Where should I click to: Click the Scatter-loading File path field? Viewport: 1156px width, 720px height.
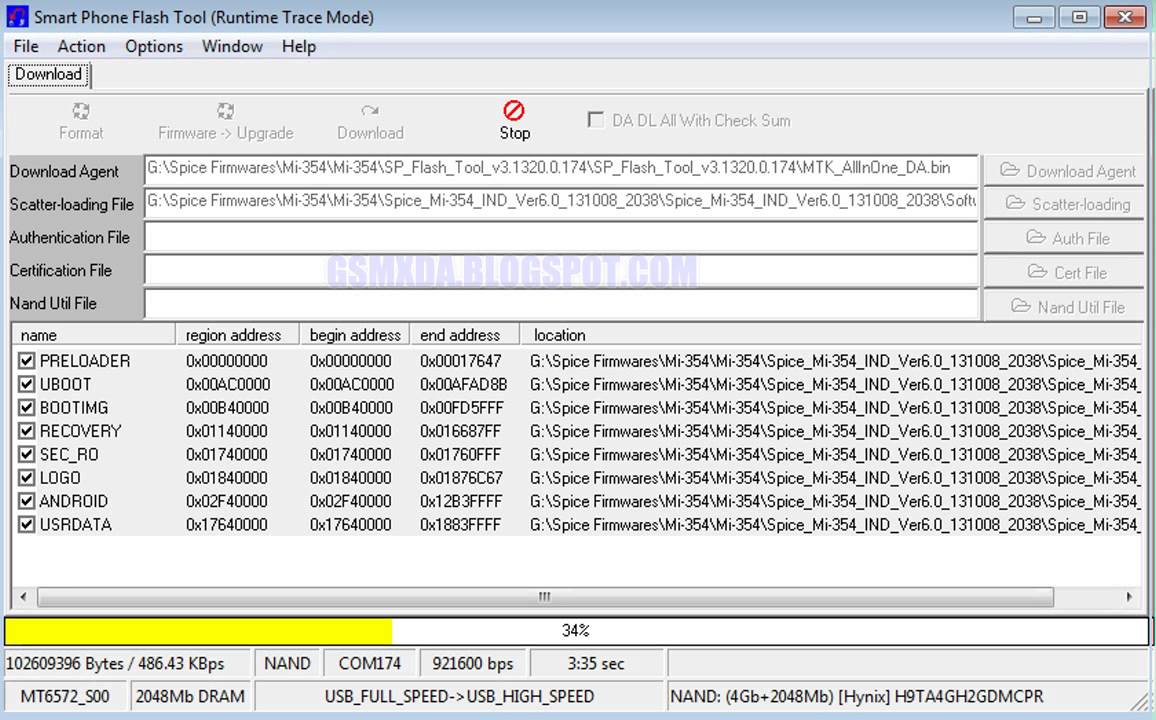coord(561,203)
